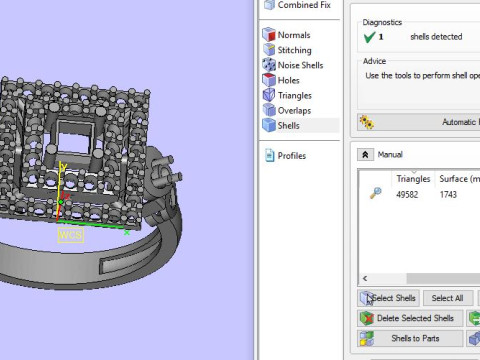Click the WCS label in viewport
Viewport: 480px width, 360px height.
[70, 235]
